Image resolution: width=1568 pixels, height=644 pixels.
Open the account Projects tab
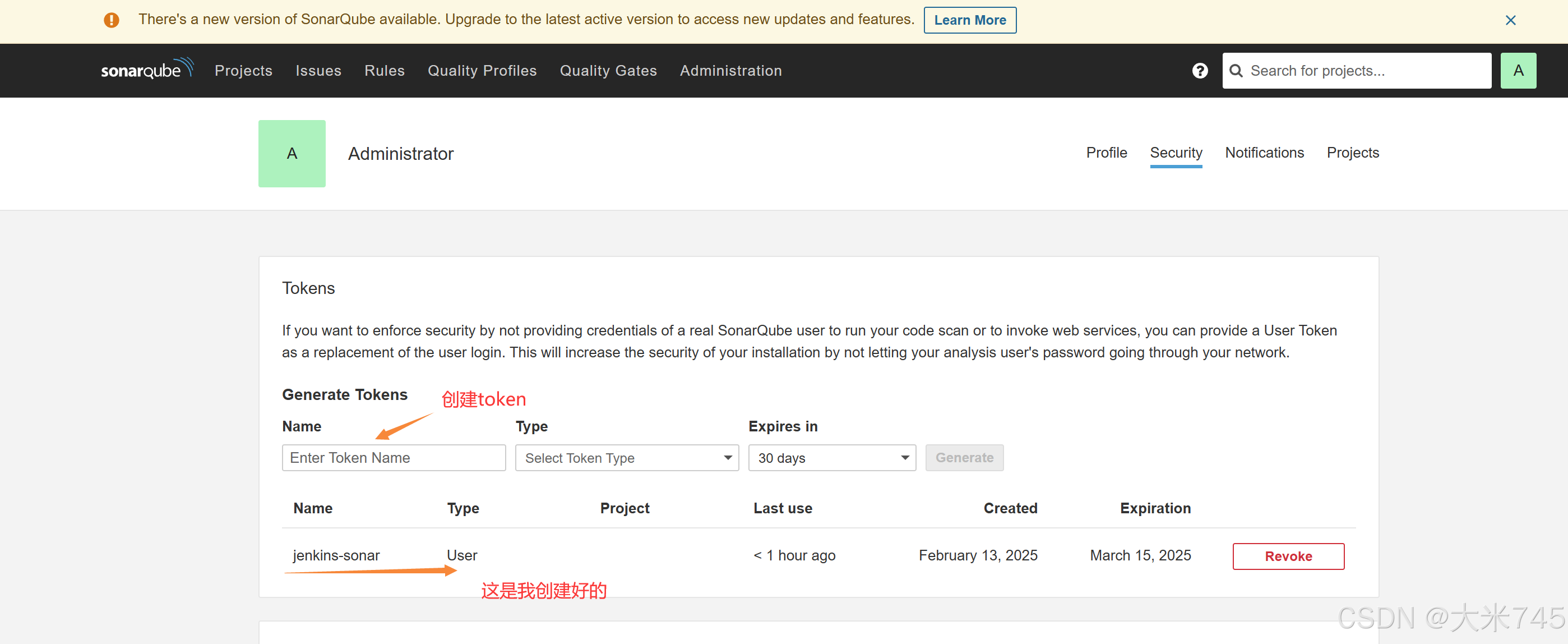click(1352, 153)
